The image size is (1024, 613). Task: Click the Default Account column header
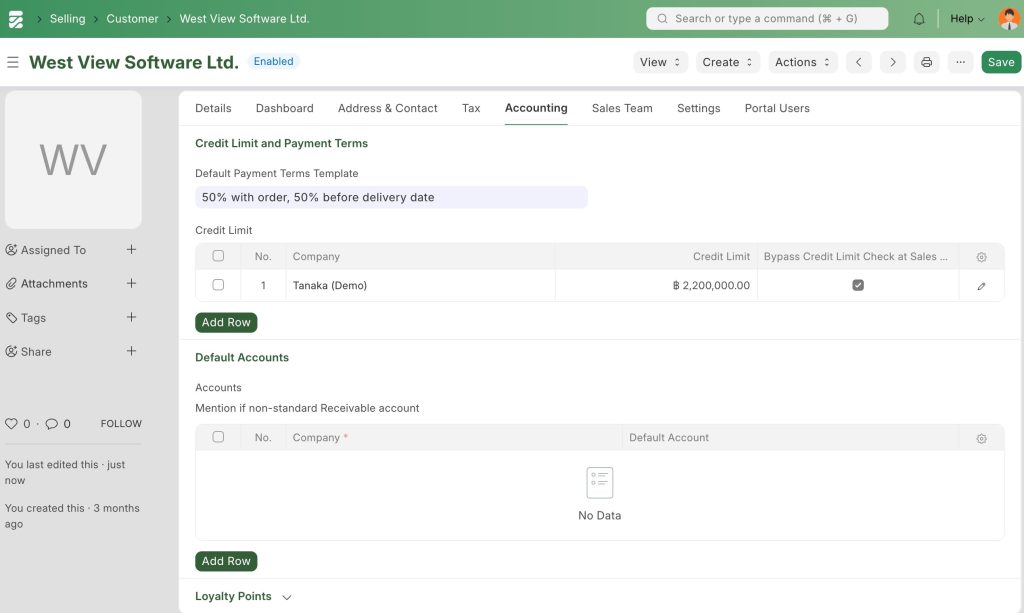tap(669, 437)
